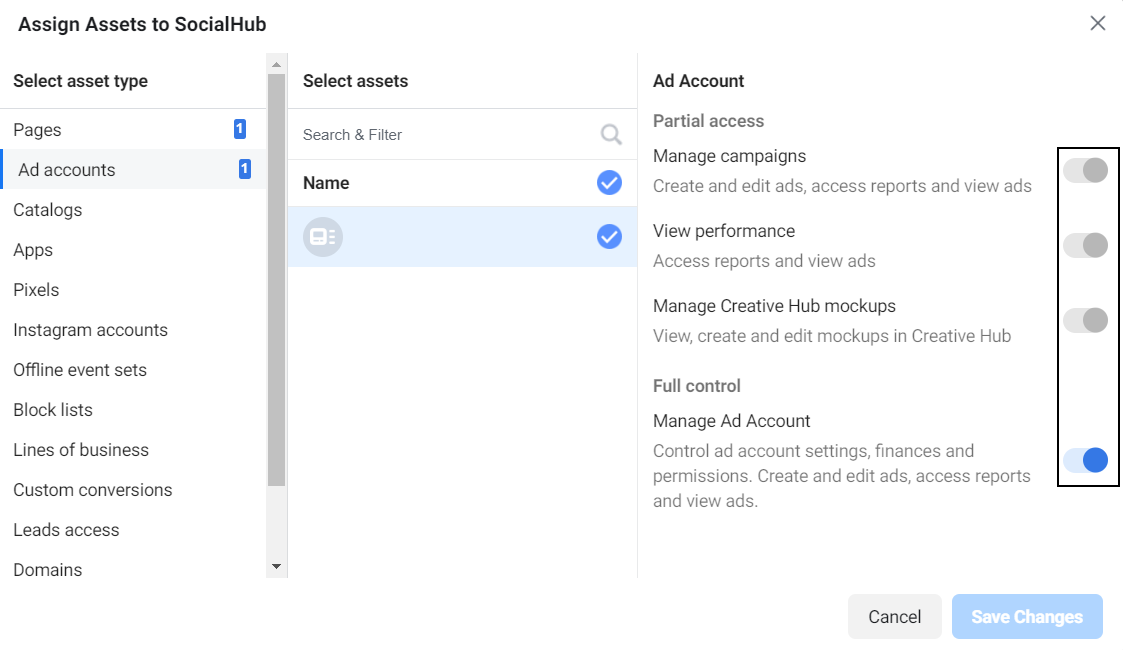The height and width of the screenshot is (650, 1123).
Task: Click the ad account asset icon
Action: pyautogui.click(x=323, y=237)
